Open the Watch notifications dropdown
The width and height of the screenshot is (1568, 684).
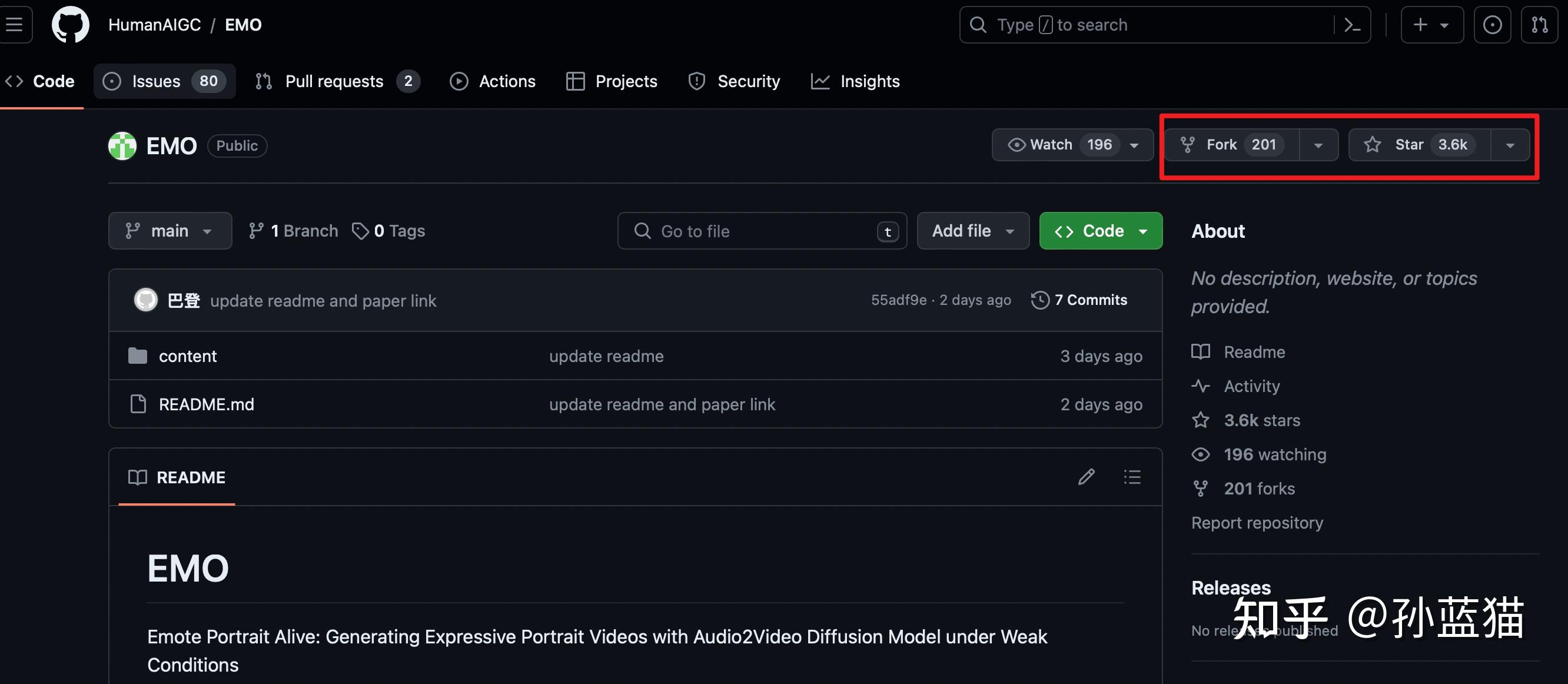point(1072,145)
